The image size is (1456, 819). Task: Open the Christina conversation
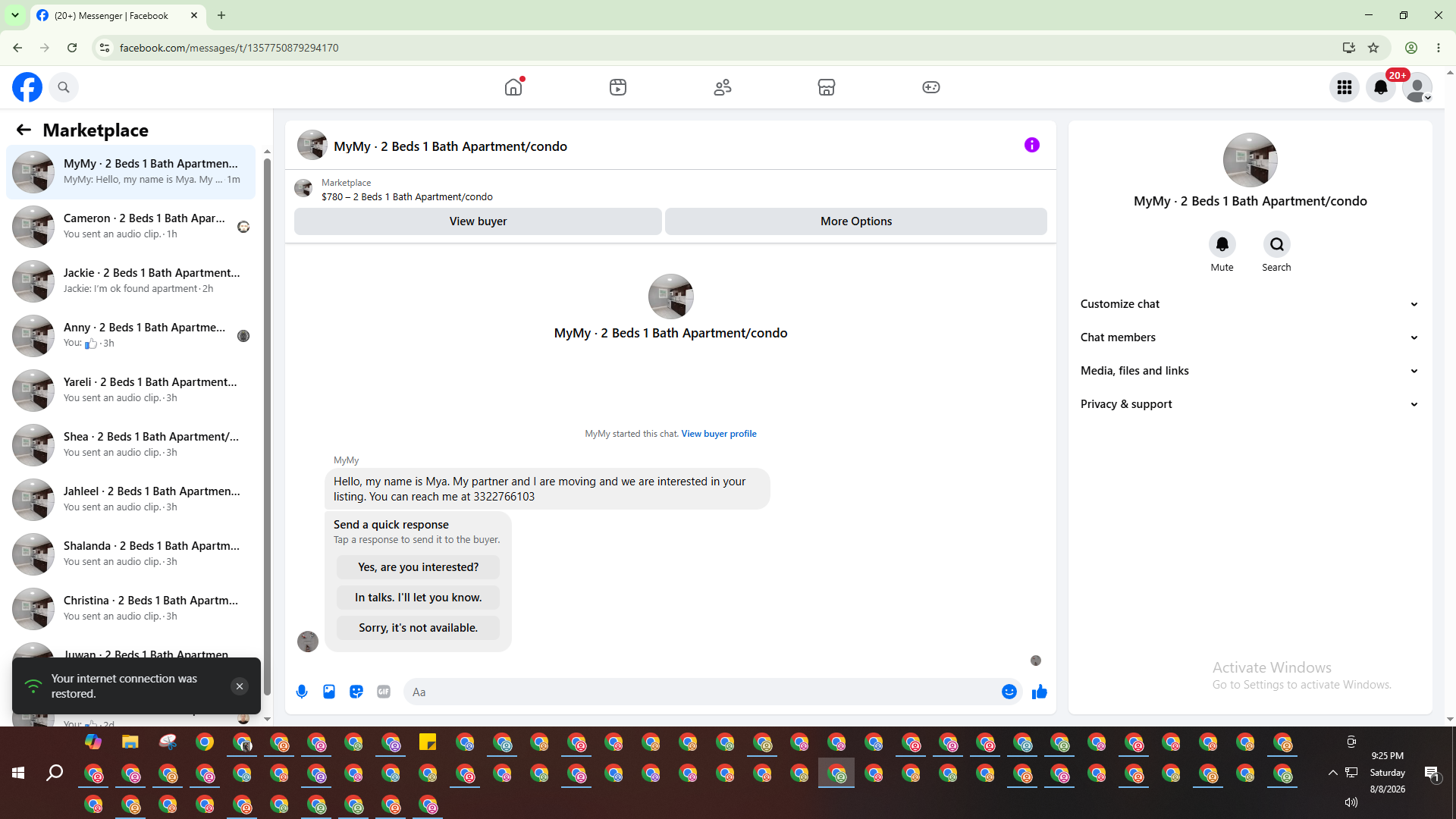pyautogui.click(x=131, y=609)
